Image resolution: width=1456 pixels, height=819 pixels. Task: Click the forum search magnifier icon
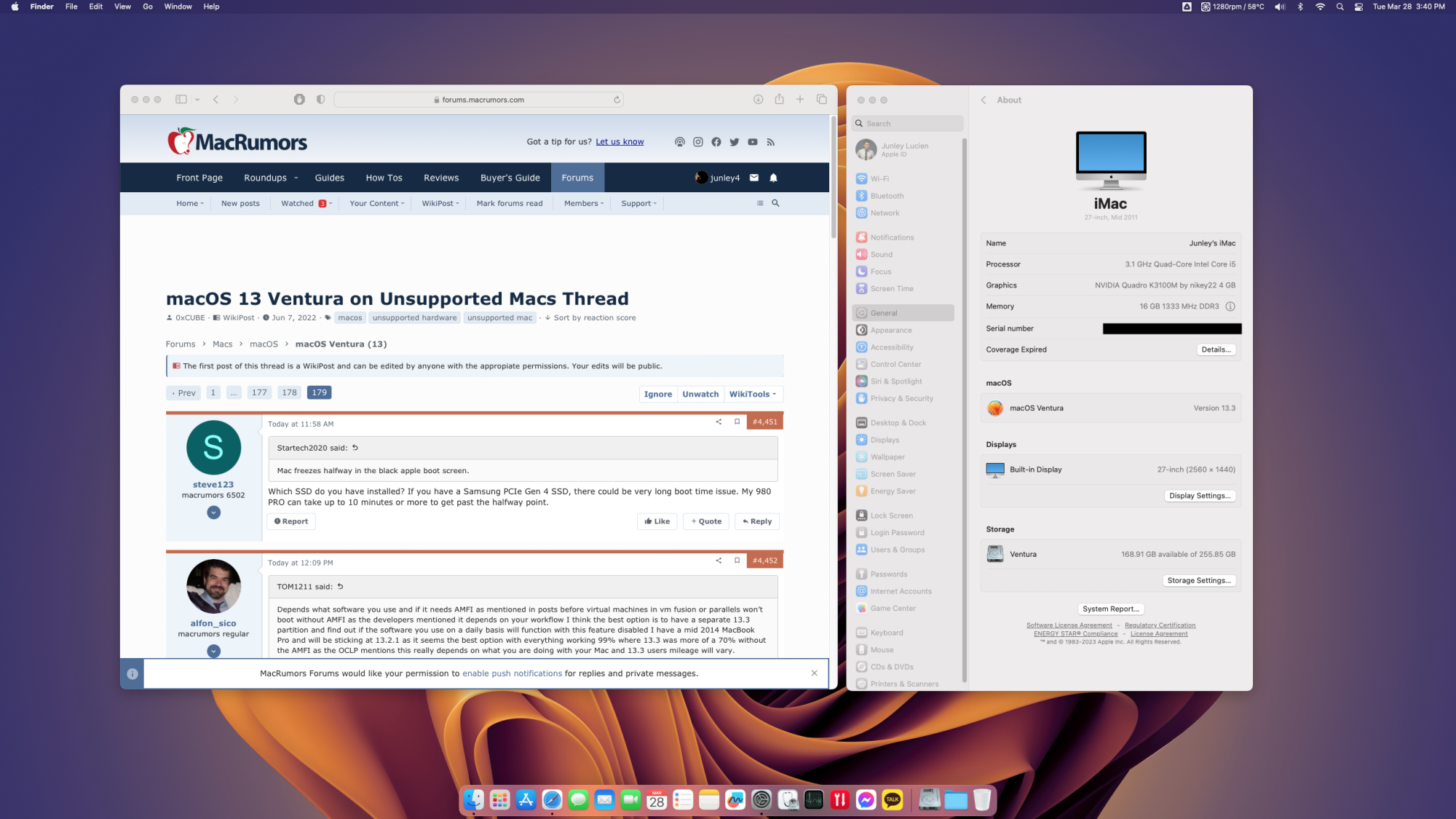pos(775,203)
